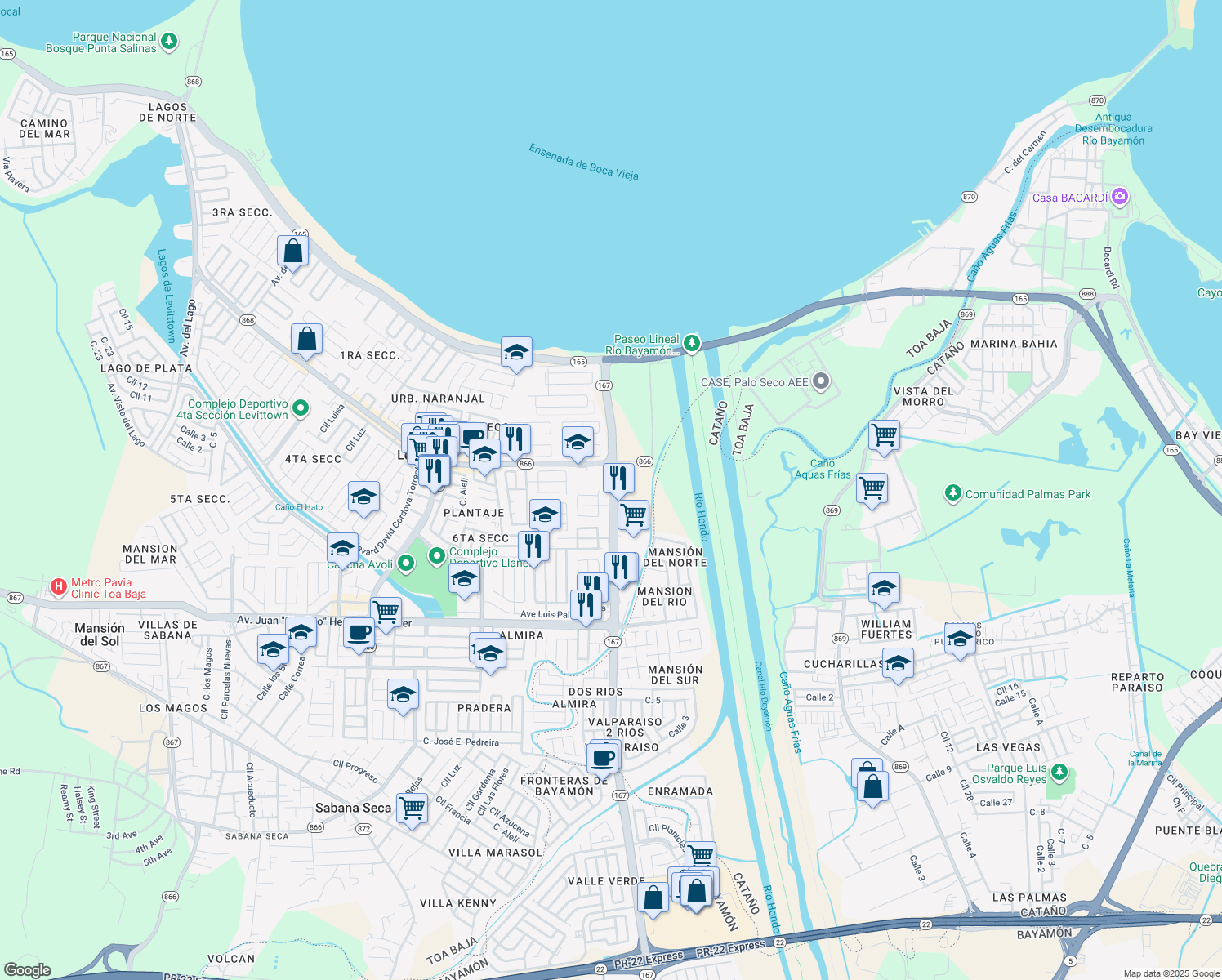This screenshot has height=980, width=1222.
Task: Click the 870 route shield near Antigua Desembocadura
Action: (x=1096, y=101)
